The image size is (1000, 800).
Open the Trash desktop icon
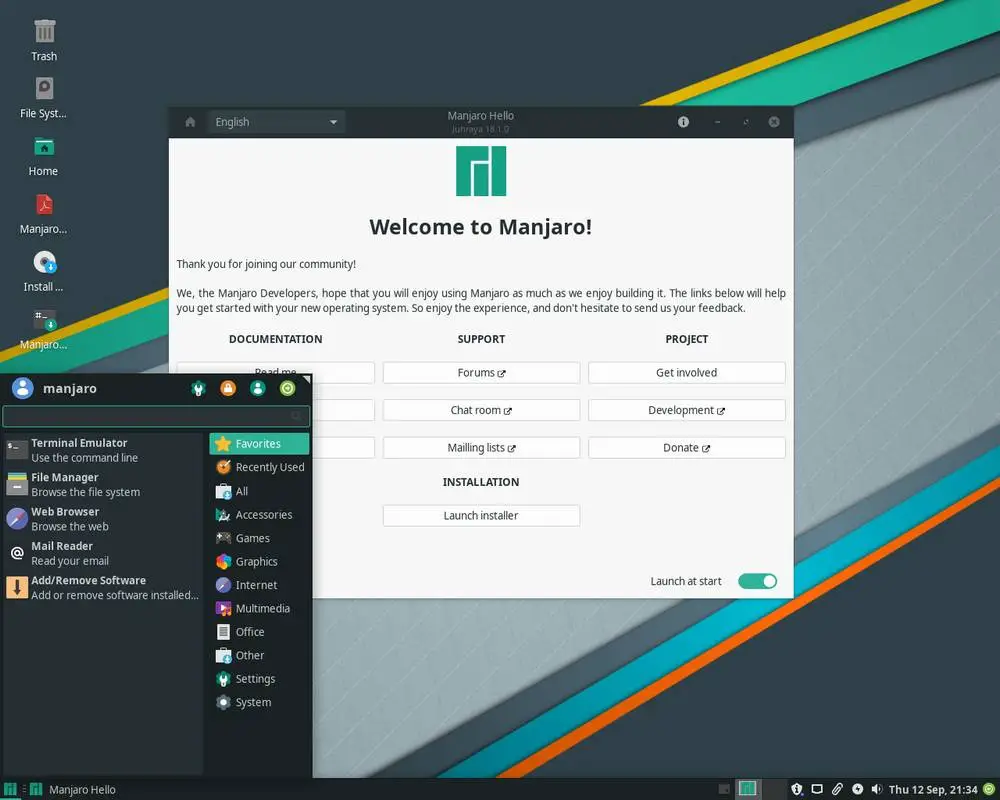44,40
